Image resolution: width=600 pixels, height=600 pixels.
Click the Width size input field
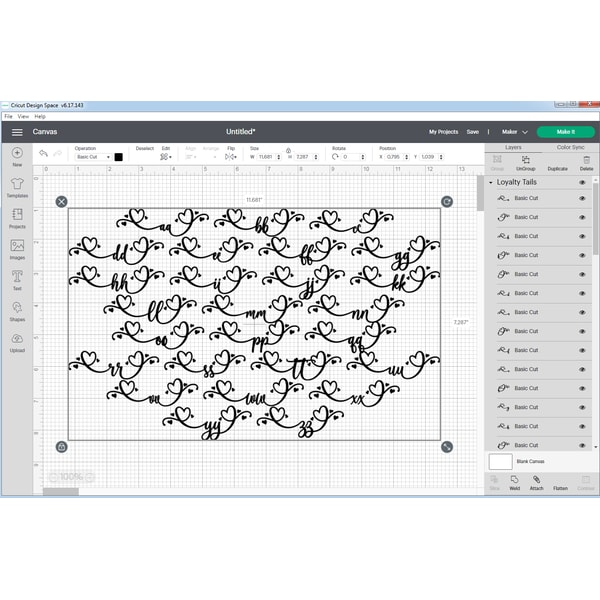(266, 157)
